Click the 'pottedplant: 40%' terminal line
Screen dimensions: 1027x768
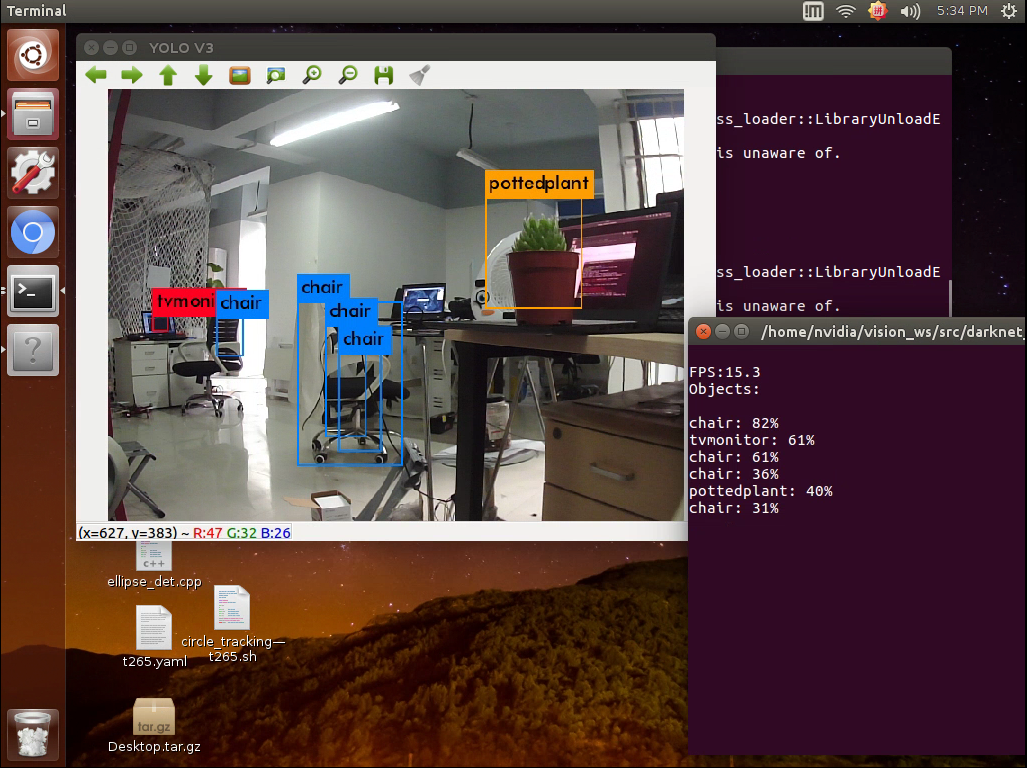(760, 491)
